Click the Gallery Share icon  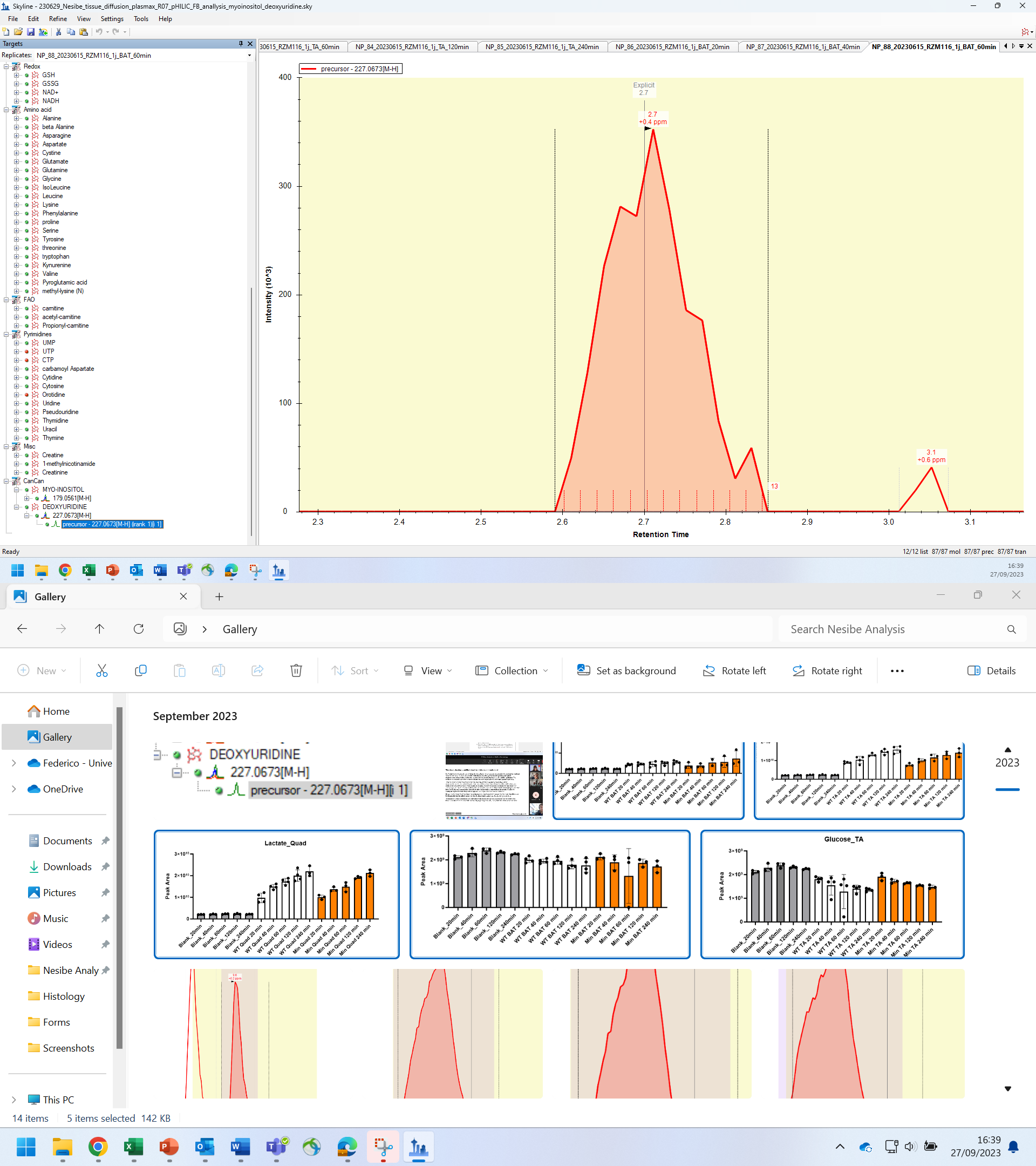(257, 671)
